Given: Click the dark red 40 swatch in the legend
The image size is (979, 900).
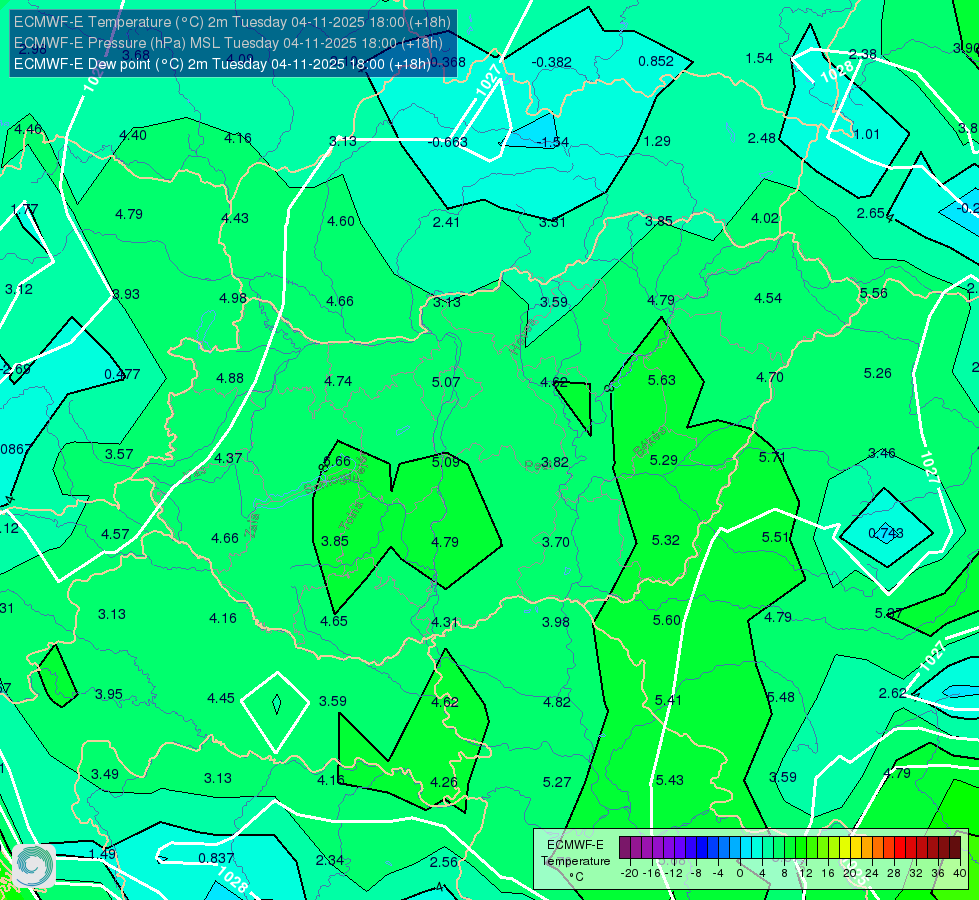Looking at the screenshot, I should [955, 848].
